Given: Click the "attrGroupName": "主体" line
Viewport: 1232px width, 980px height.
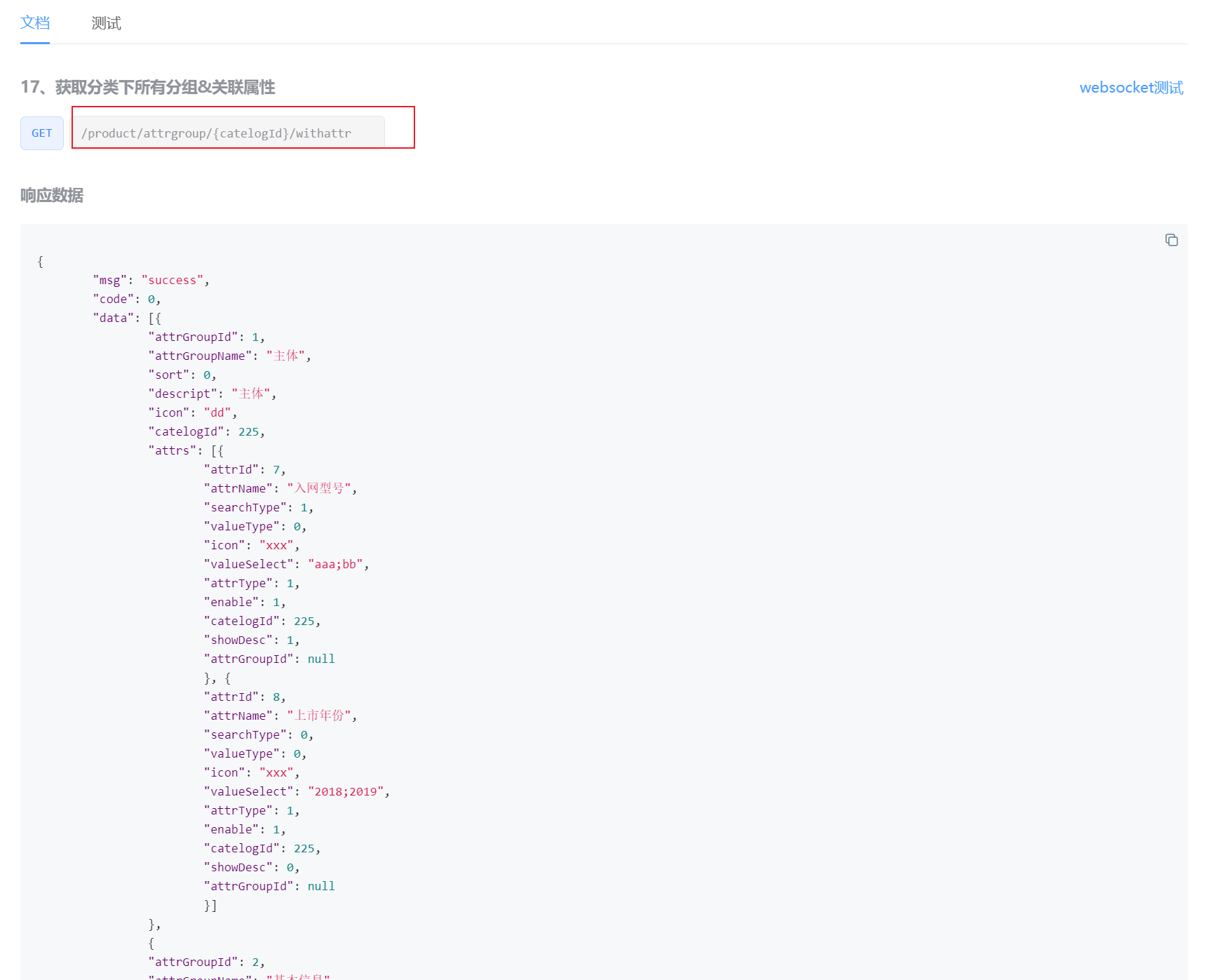Looking at the screenshot, I should click(230, 356).
